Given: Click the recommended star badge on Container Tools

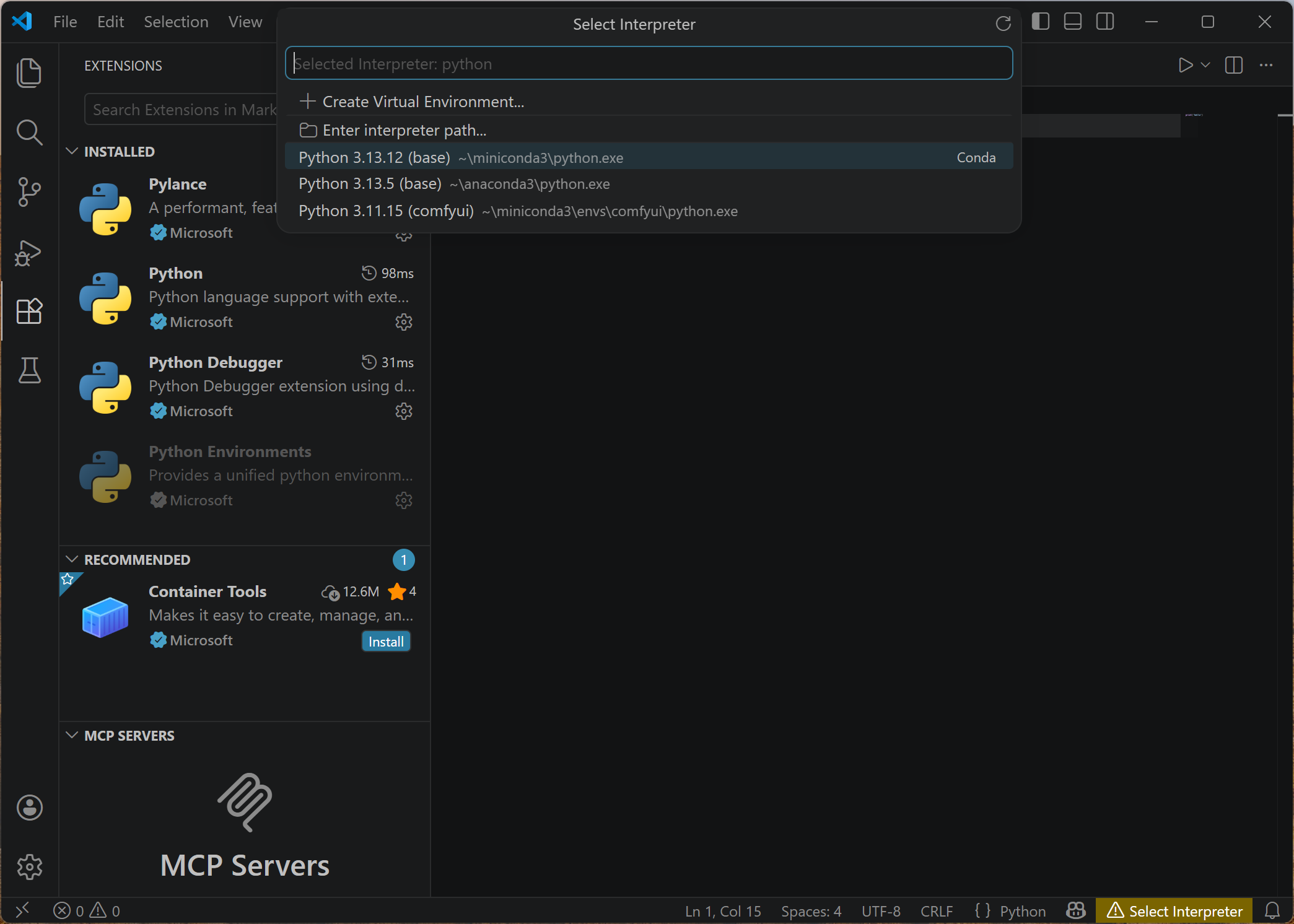Looking at the screenshot, I should [x=68, y=580].
